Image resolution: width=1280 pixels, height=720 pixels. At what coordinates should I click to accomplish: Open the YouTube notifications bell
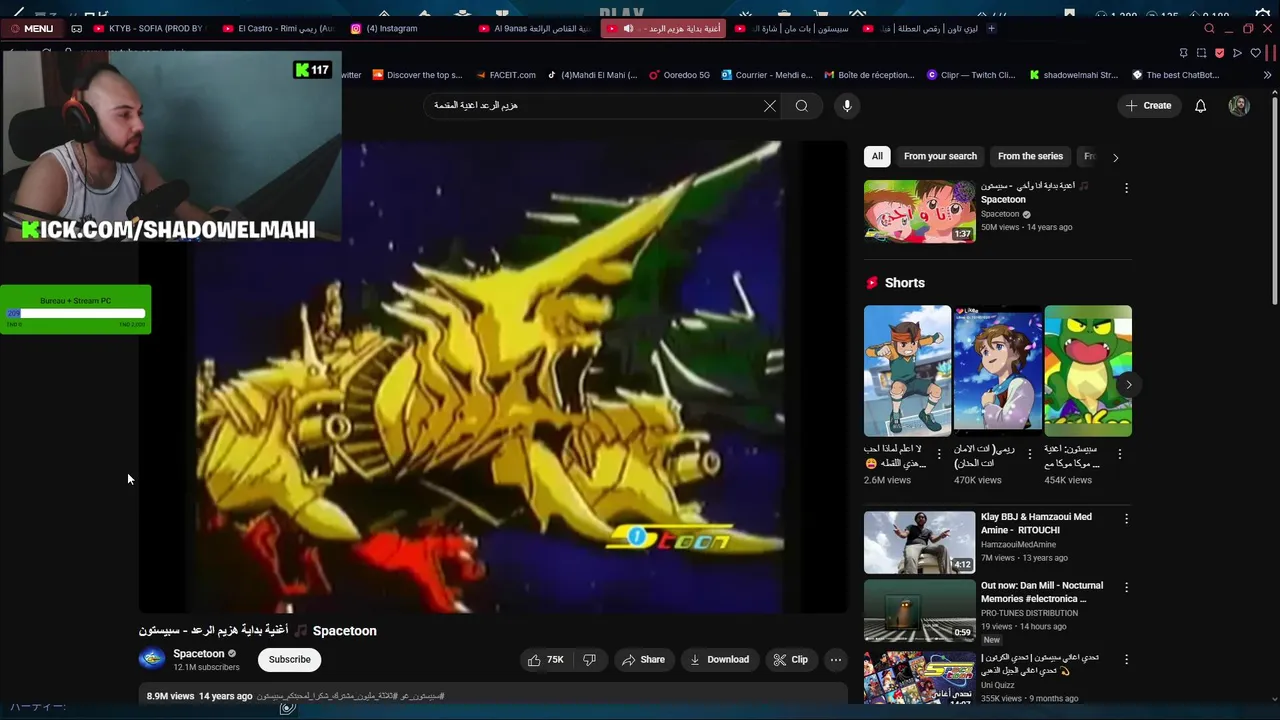coord(1200,105)
